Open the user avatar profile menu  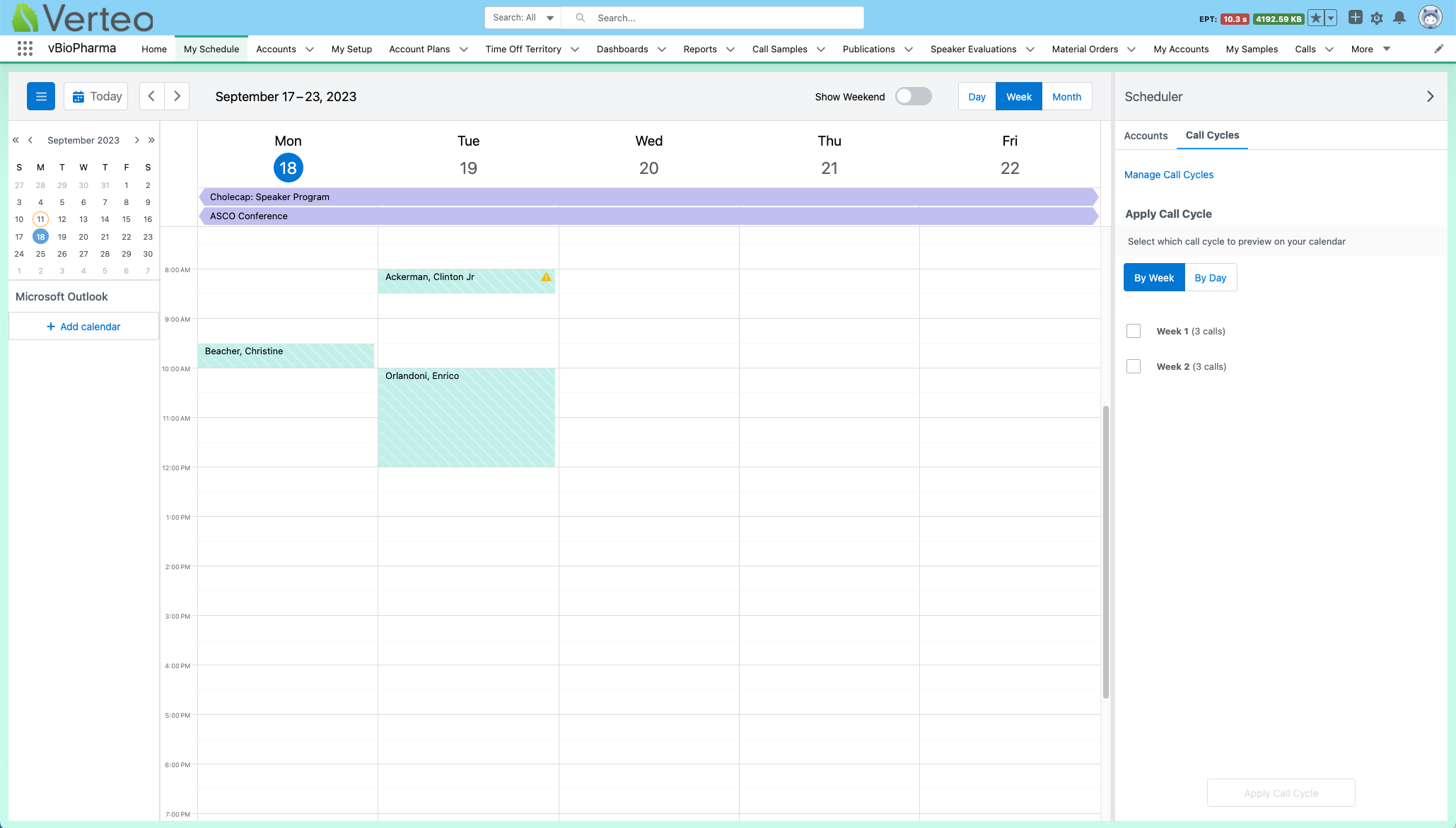[1430, 18]
